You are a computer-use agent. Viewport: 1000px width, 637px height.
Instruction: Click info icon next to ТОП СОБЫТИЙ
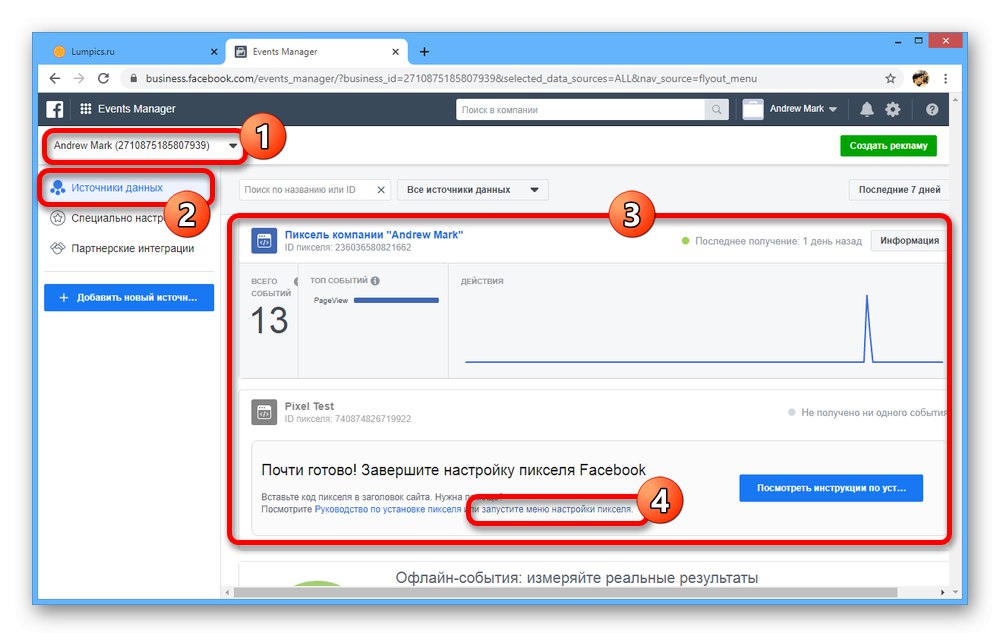[x=376, y=281]
